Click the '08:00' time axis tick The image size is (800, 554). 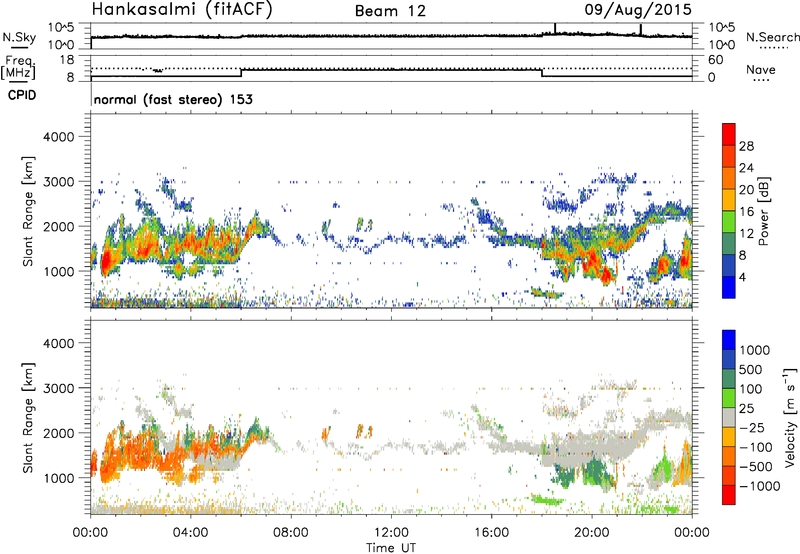pyautogui.click(x=291, y=533)
